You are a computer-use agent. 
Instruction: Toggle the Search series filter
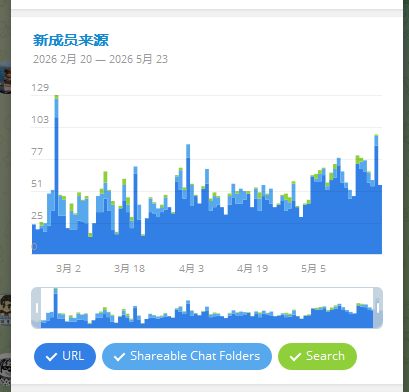317,356
